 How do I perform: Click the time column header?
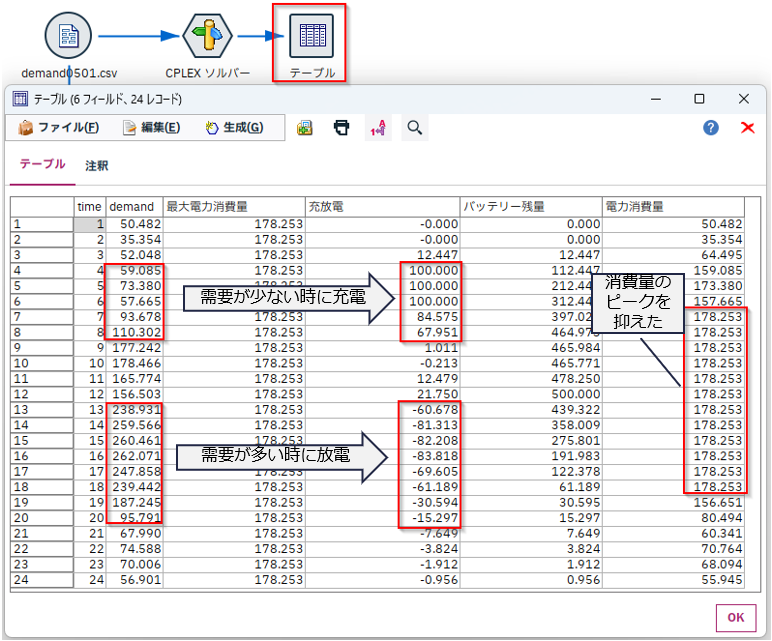90,207
